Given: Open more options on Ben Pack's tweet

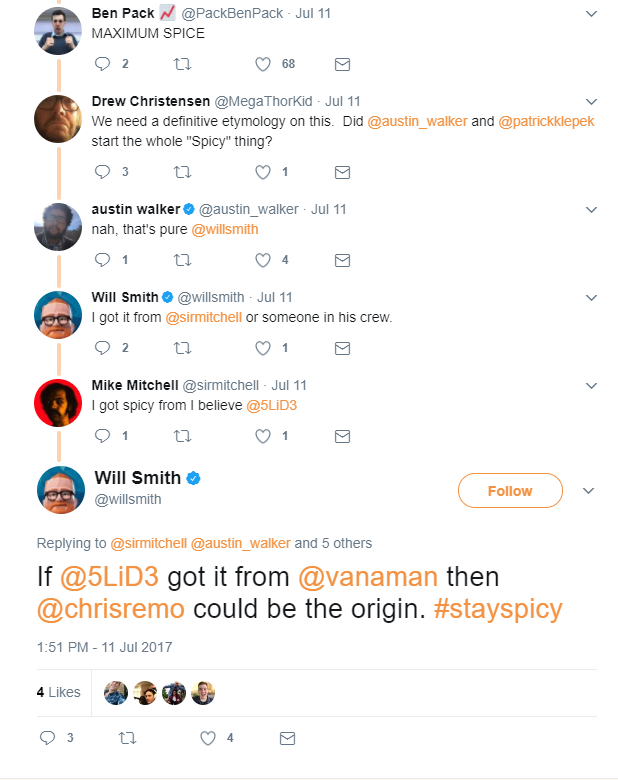Looking at the screenshot, I should [x=591, y=14].
